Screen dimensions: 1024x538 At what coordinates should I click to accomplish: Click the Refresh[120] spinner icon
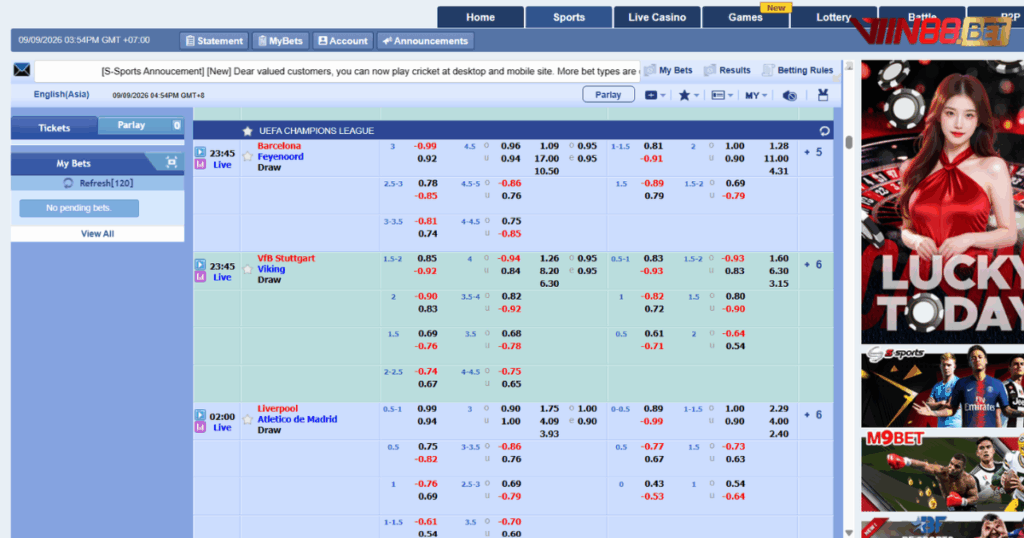[68, 183]
